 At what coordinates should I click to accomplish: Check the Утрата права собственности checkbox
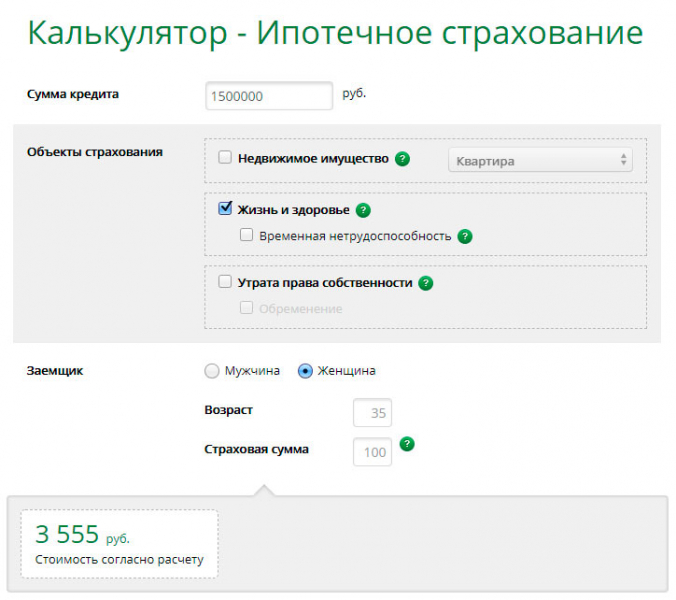click(225, 282)
